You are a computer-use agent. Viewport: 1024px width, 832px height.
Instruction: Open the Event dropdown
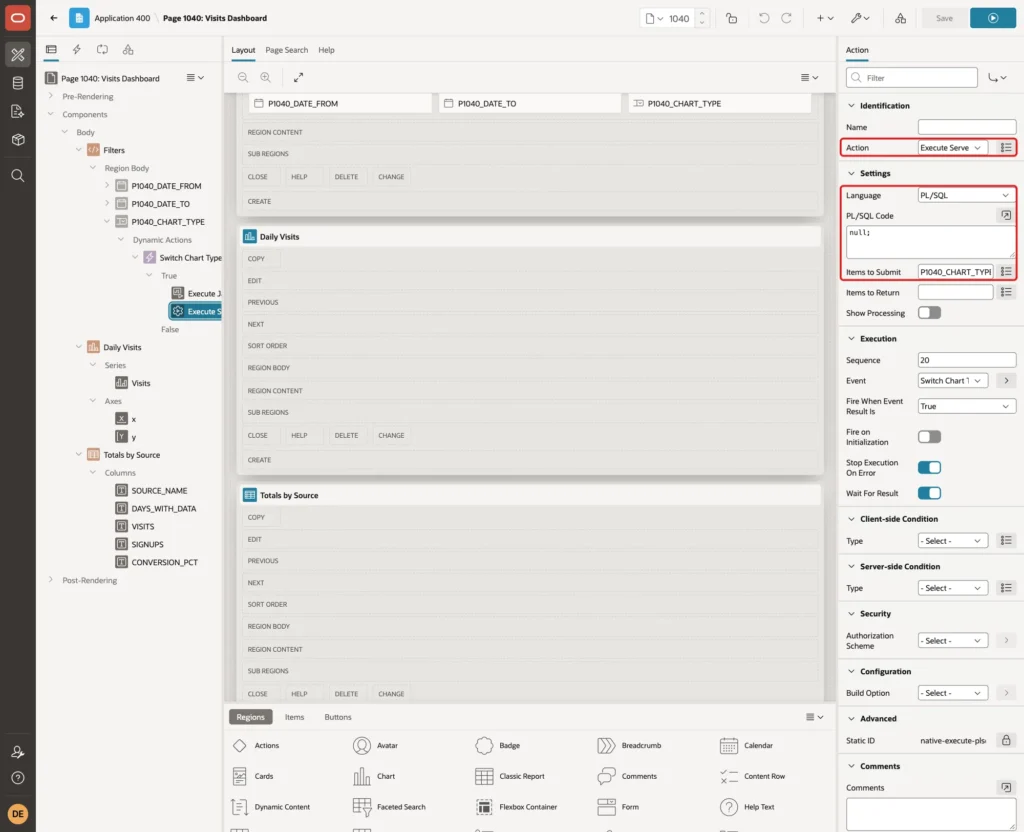tap(952, 381)
